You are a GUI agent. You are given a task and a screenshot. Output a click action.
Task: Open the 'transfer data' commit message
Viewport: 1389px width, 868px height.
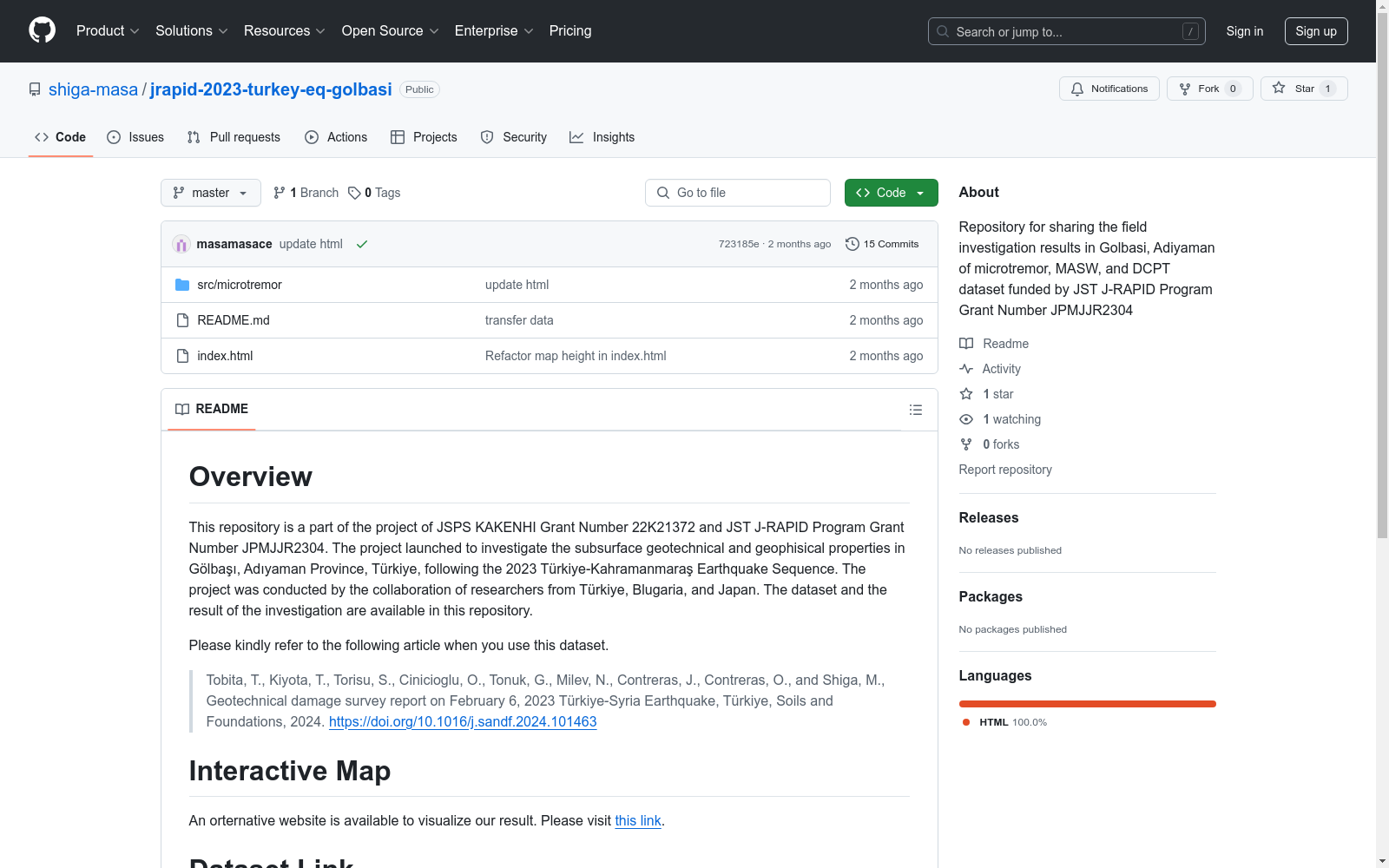(519, 320)
